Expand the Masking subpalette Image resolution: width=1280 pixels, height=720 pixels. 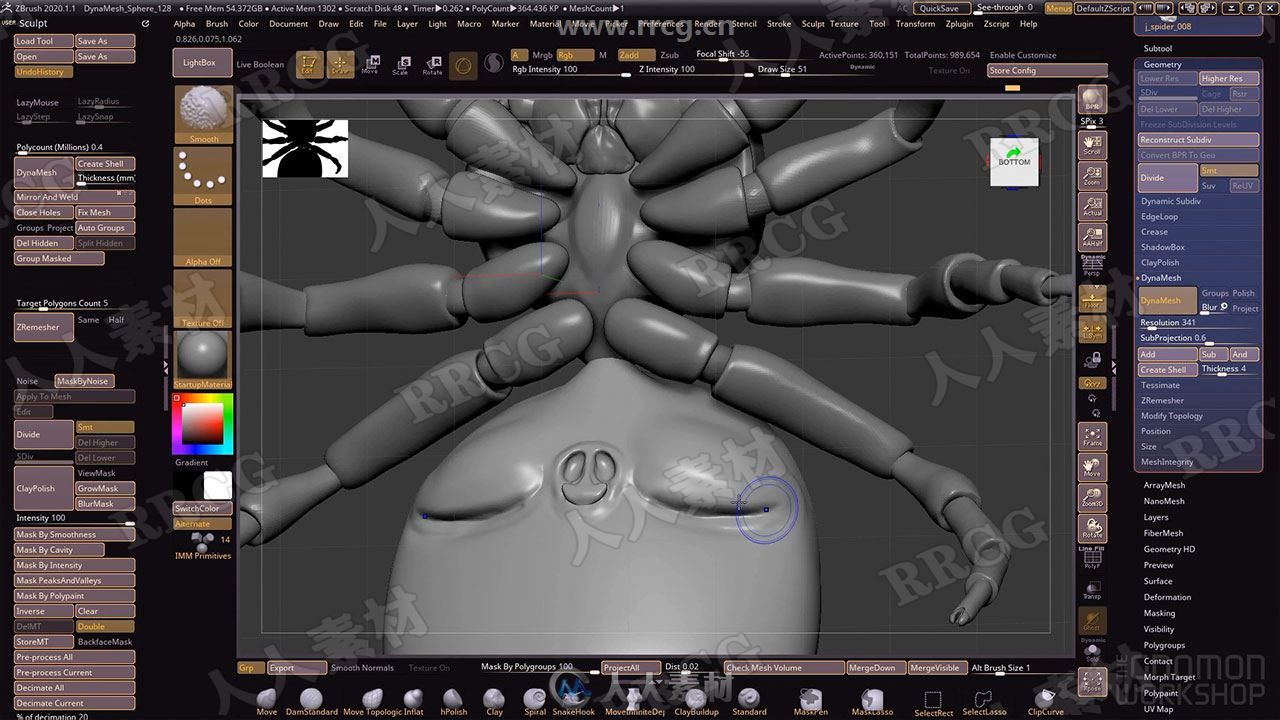pyautogui.click(x=1159, y=613)
